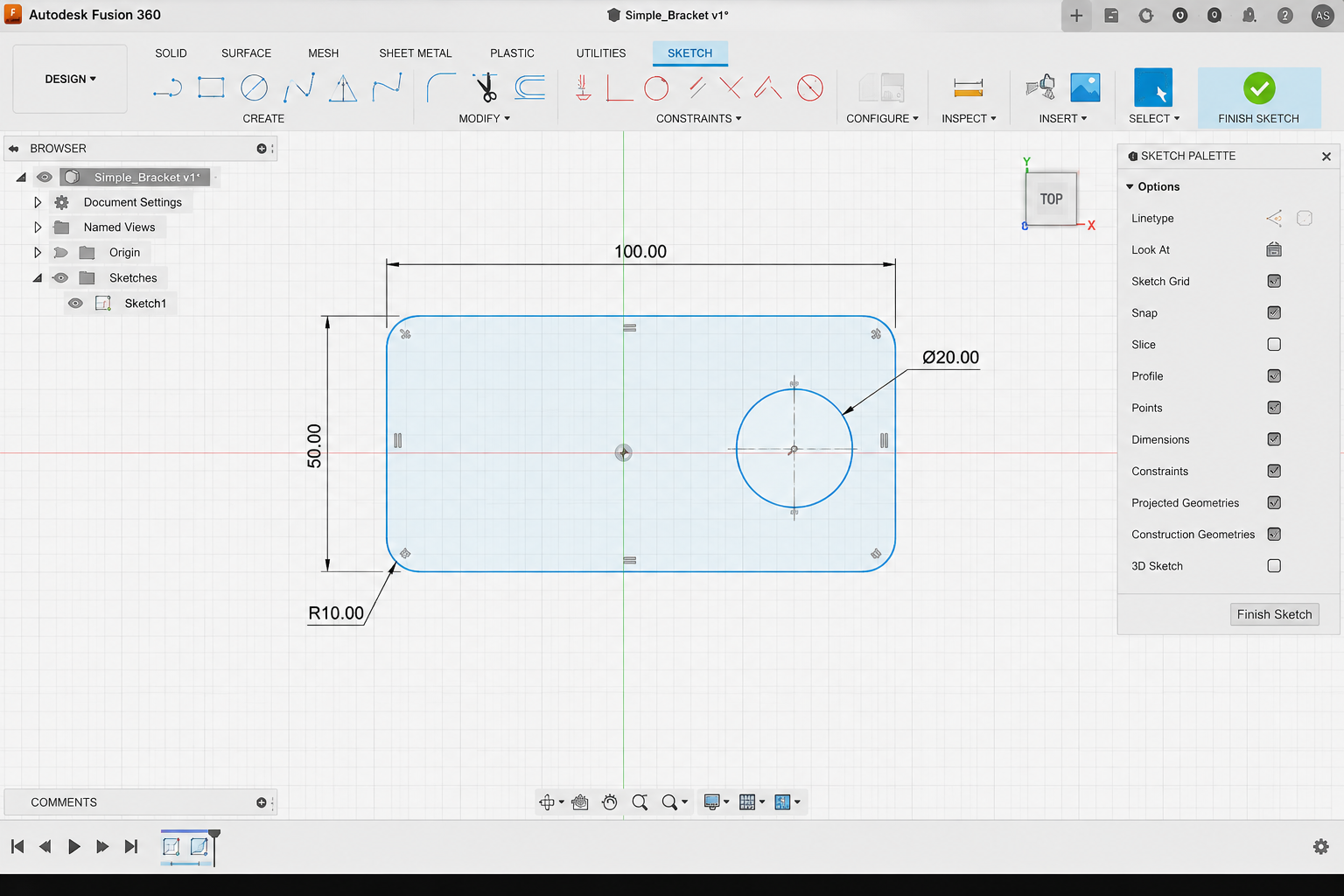This screenshot has width=1344, height=896.
Task: Hide Sketch1 using its eye icon
Action: (x=76, y=304)
